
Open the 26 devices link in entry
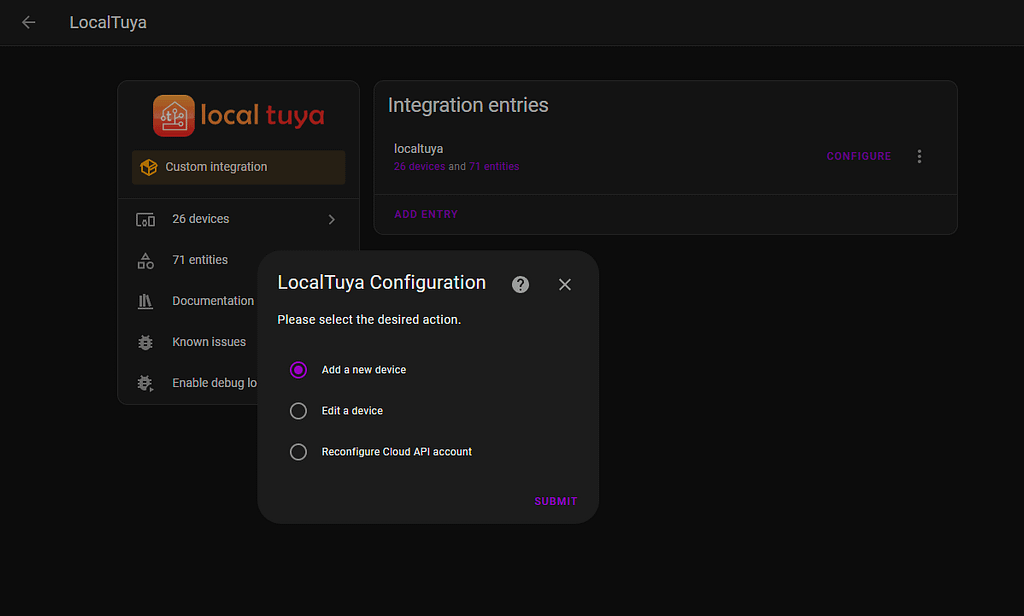click(x=419, y=166)
